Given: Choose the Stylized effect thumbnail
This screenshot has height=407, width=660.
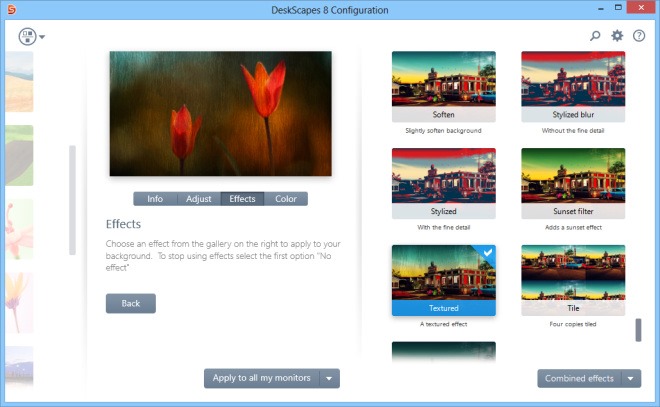Looking at the screenshot, I should 444,183.
